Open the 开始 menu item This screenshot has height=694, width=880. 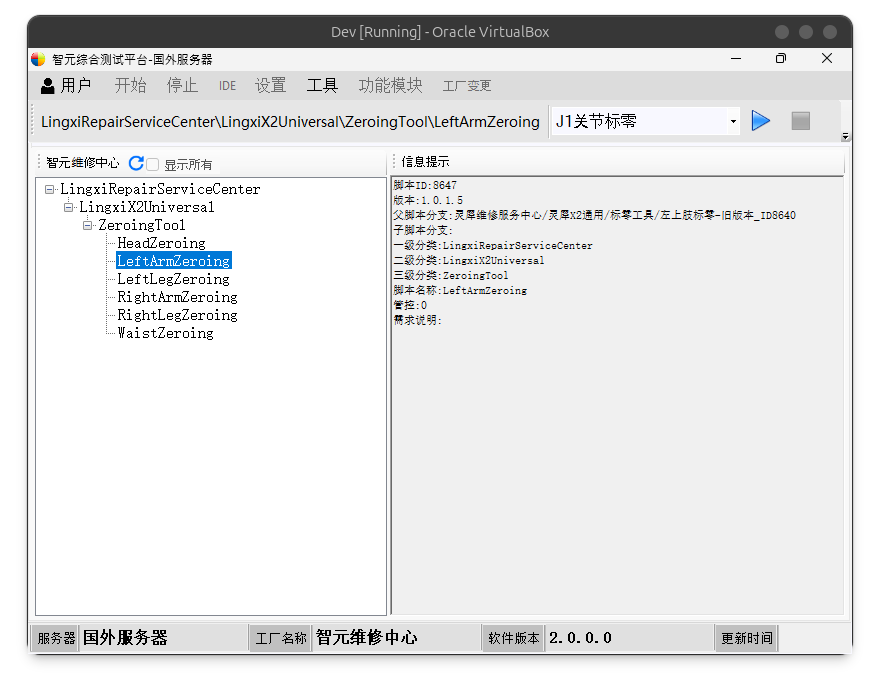[x=130, y=85]
